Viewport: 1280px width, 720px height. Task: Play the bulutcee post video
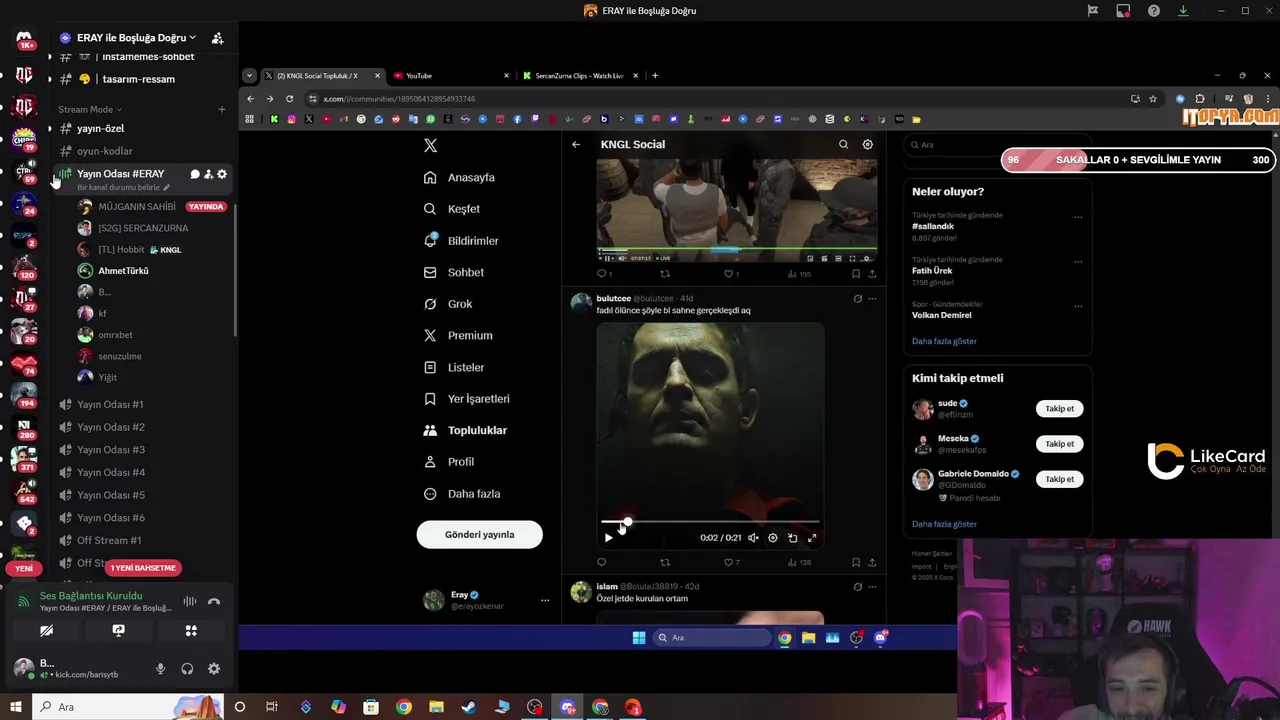608,538
